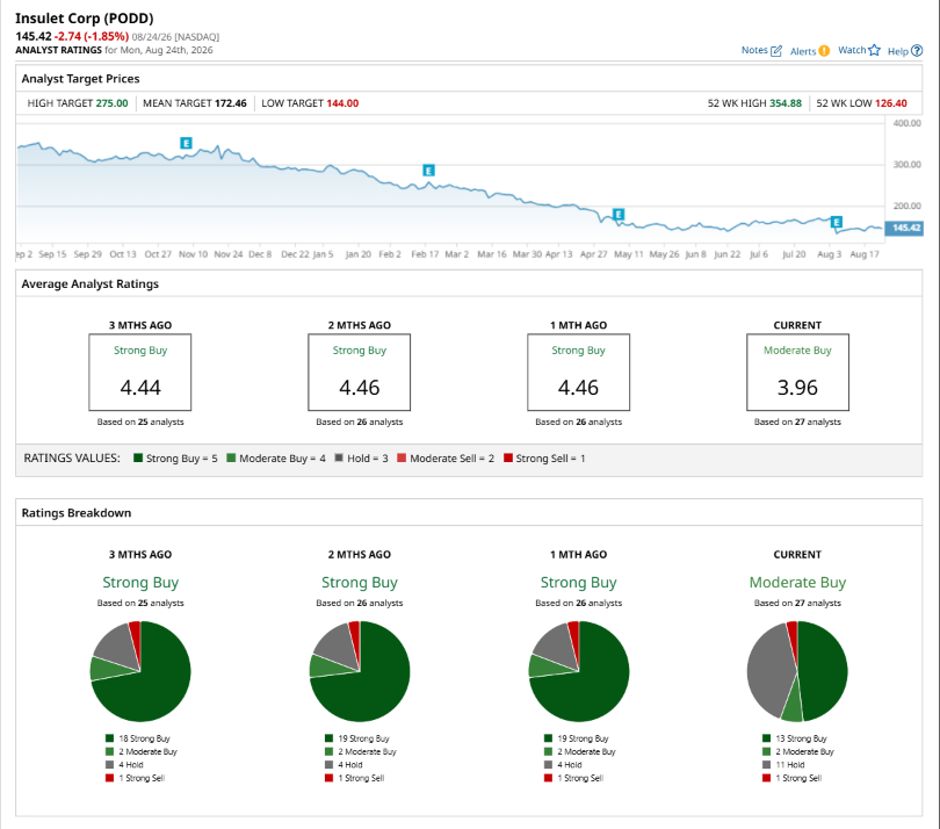This screenshot has height=829, width=940.
Task: Click 13 Strong Buy legend swatch
Action: (x=766, y=738)
